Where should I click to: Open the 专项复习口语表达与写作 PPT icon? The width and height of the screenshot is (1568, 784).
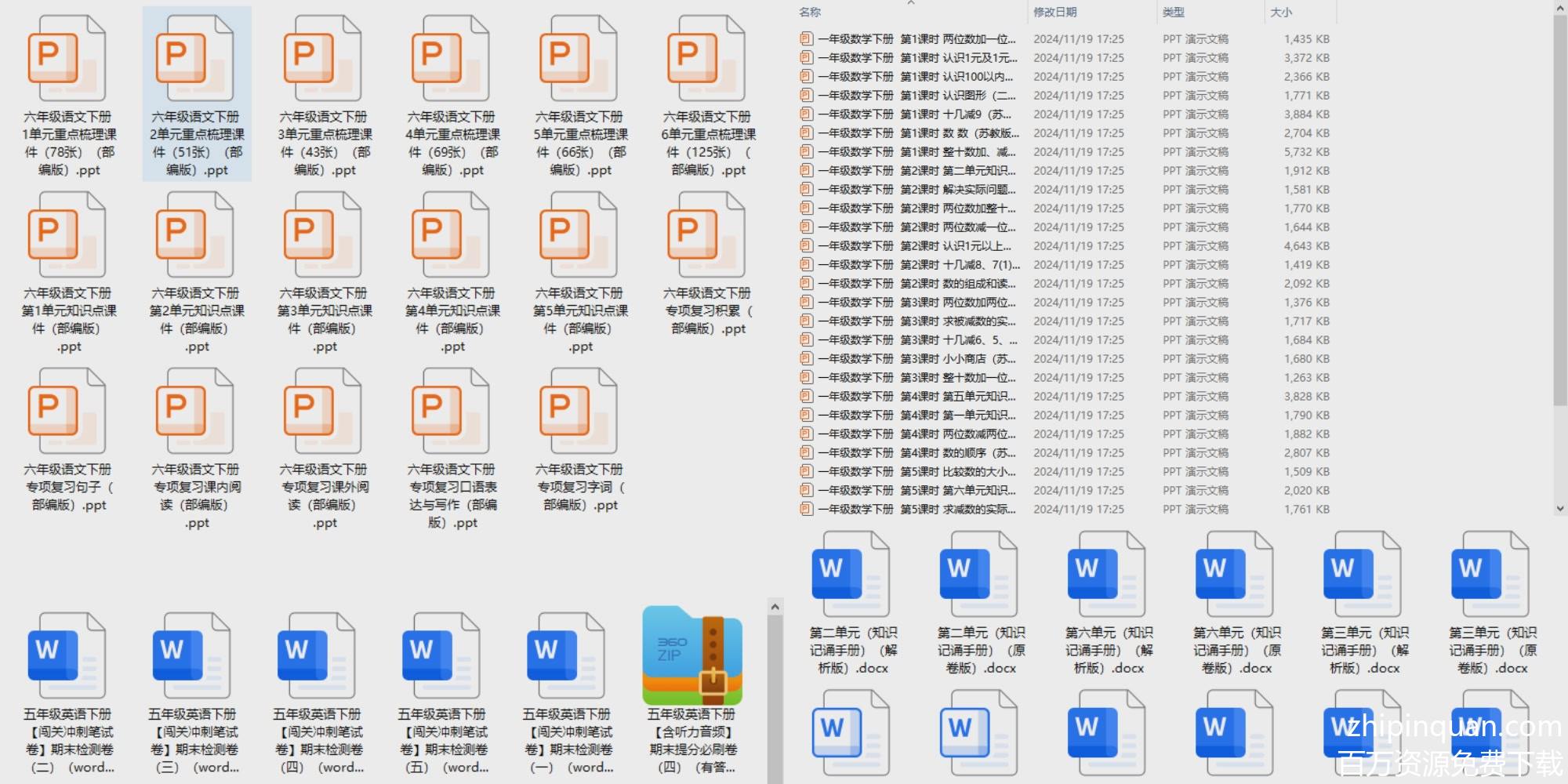coord(452,413)
